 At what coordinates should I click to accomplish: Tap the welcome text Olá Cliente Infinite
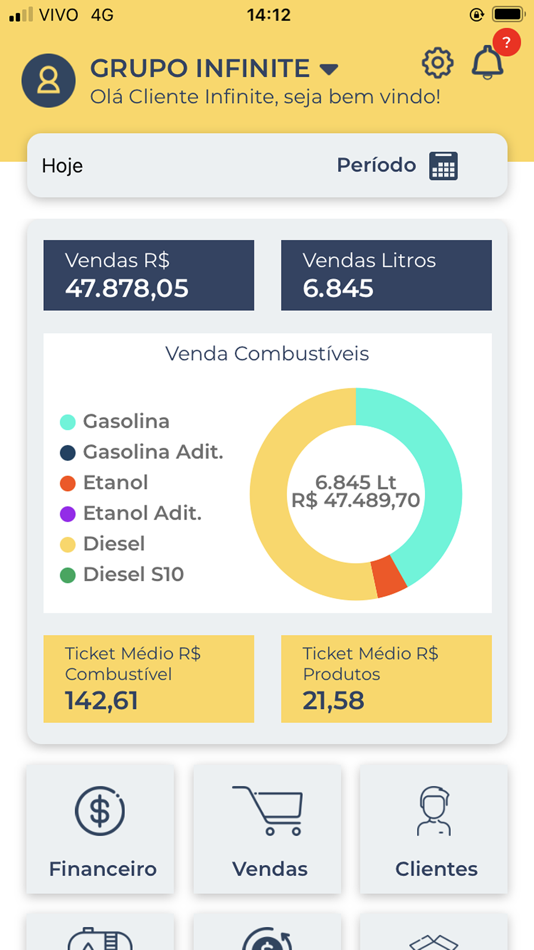(x=265, y=97)
